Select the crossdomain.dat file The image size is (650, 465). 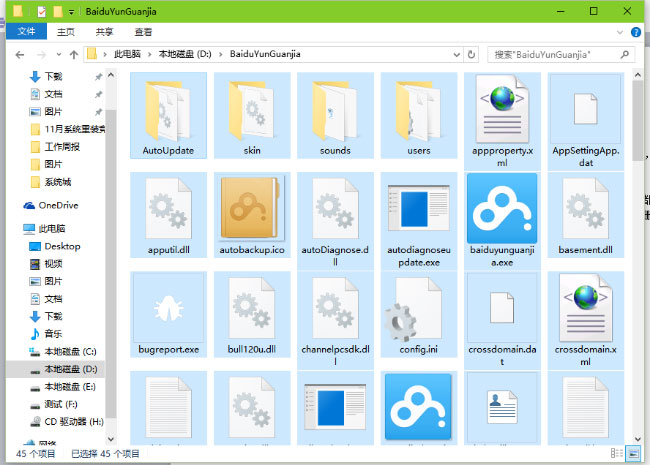pyautogui.click(x=502, y=320)
